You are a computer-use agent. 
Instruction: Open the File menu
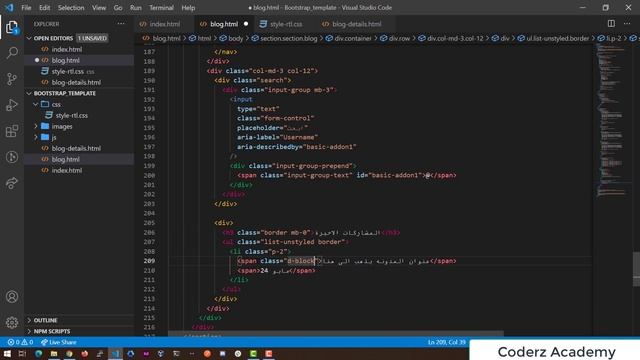[x=26, y=8]
